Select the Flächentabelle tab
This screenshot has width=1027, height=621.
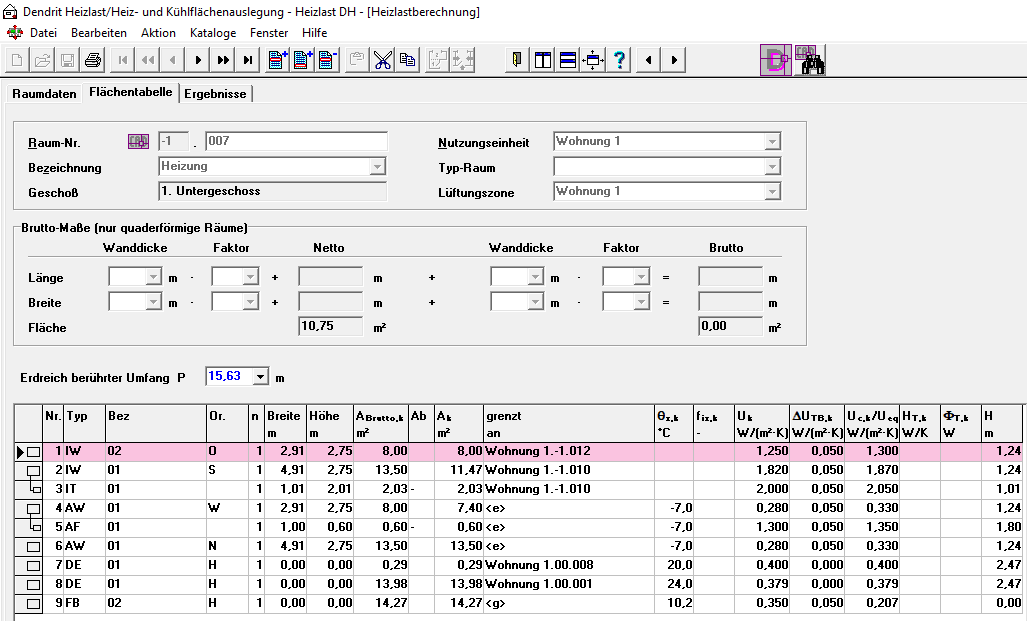131,92
